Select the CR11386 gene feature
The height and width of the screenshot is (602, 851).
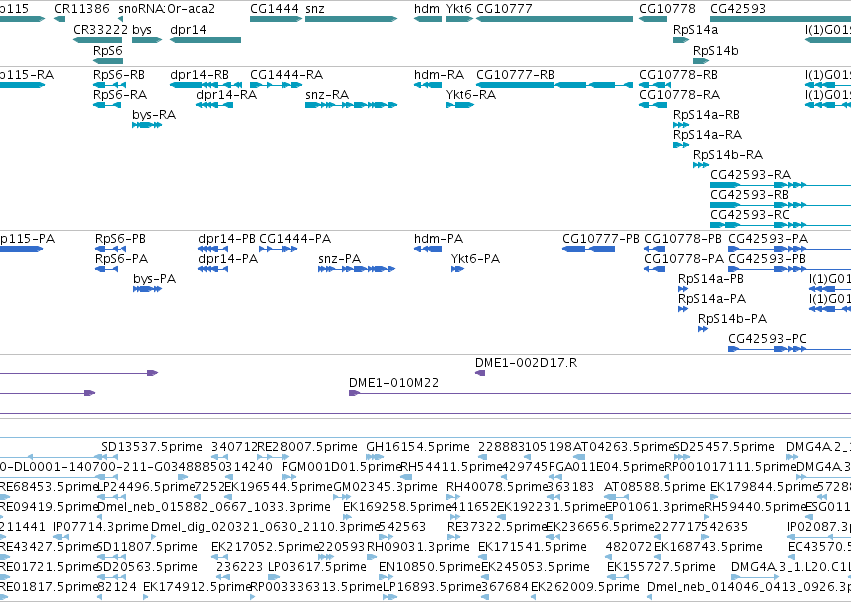click(59, 19)
